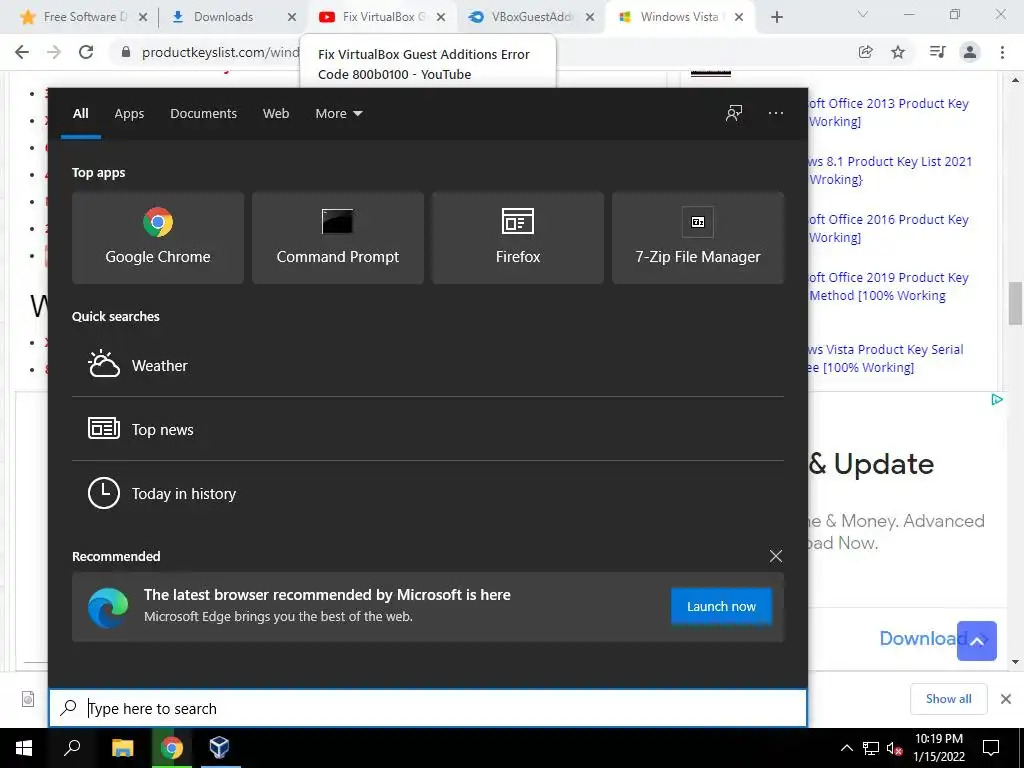The width and height of the screenshot is (1024, 768).
Task: Click the Microsoft Edge logo in Recommended
Action: pyautogui.click(x=108, y=607)
